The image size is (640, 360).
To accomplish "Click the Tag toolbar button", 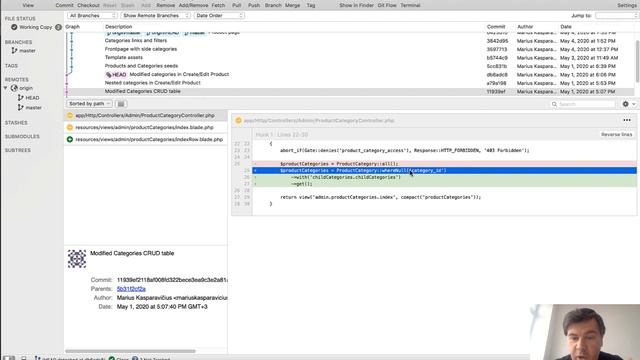I will click(311, 5).
